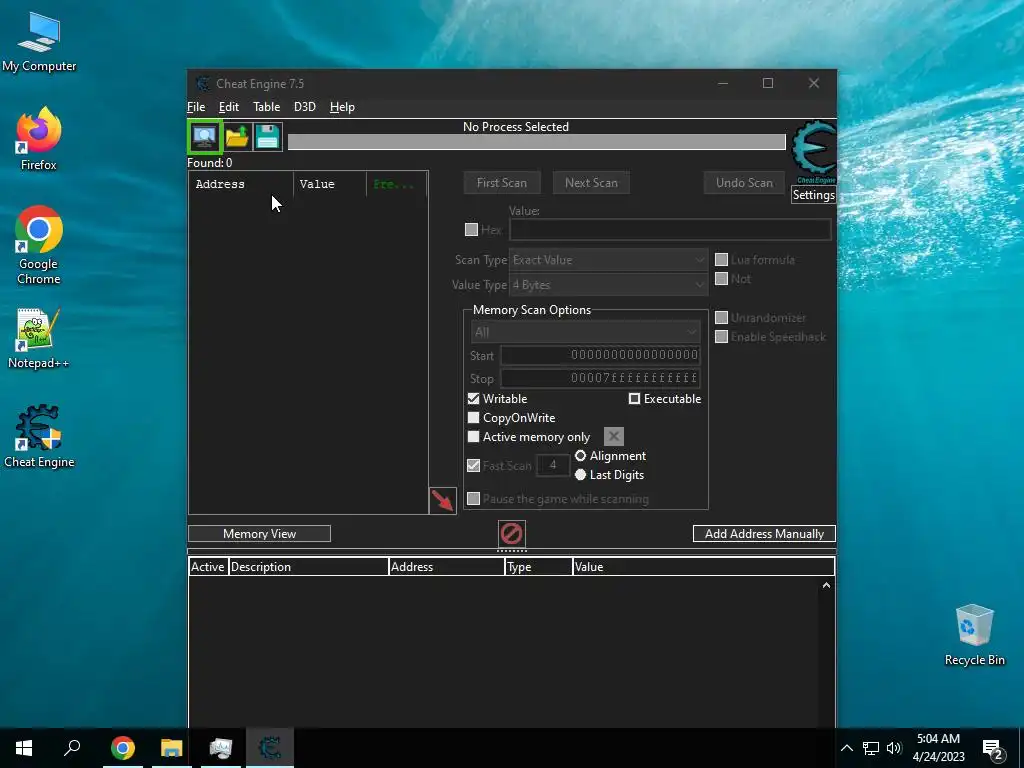1024x768 pixels.
Task: Open Windows Start menu
Action: point(24,748)
